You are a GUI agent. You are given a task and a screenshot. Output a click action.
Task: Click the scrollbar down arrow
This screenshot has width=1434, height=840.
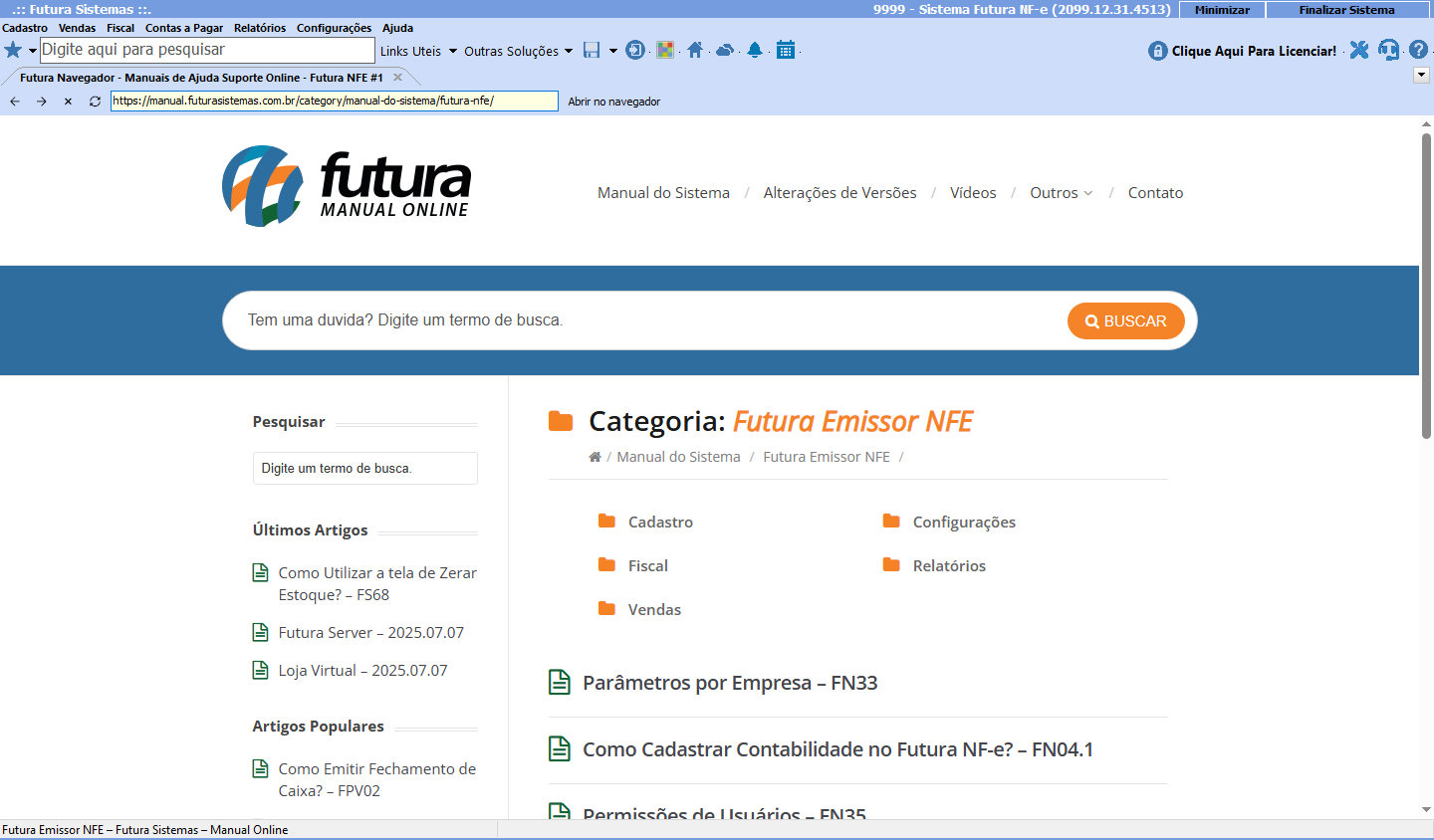tap(1426, 810)
